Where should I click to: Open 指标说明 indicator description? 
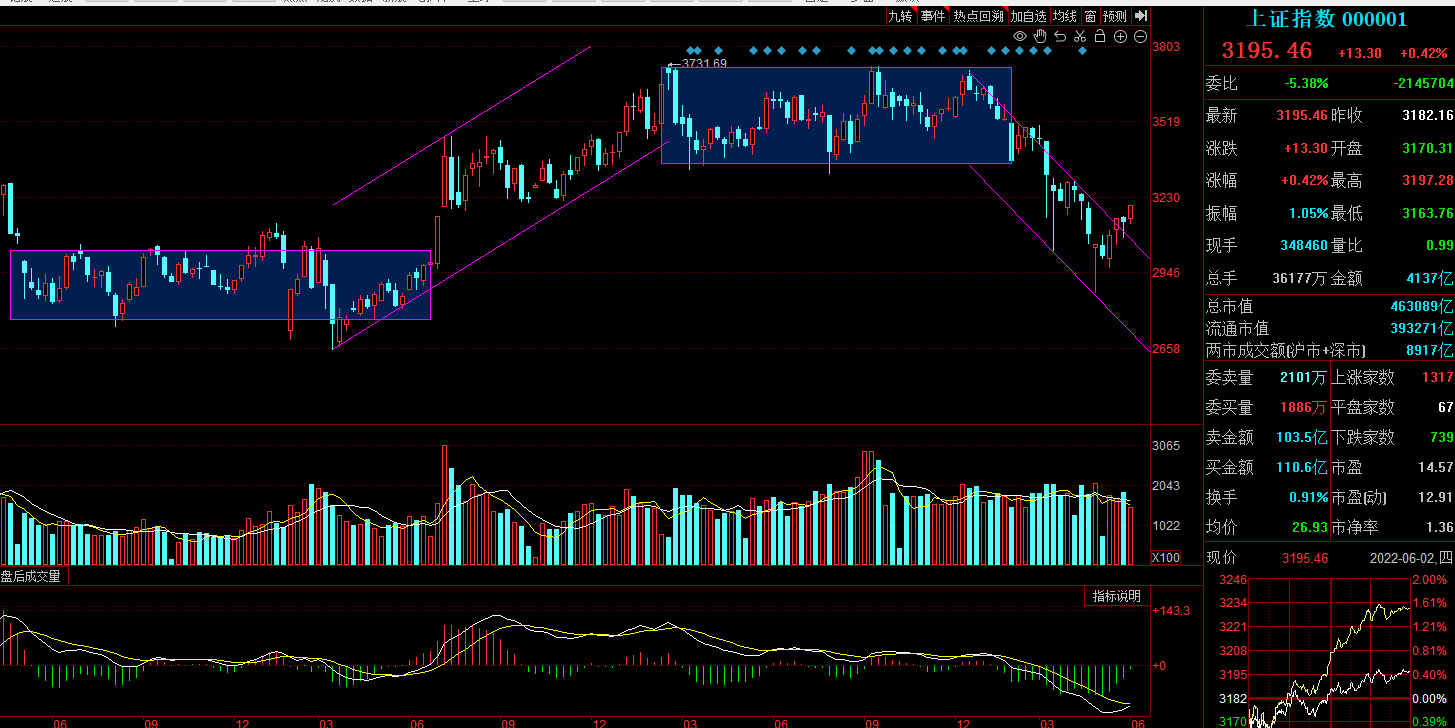1116,596
